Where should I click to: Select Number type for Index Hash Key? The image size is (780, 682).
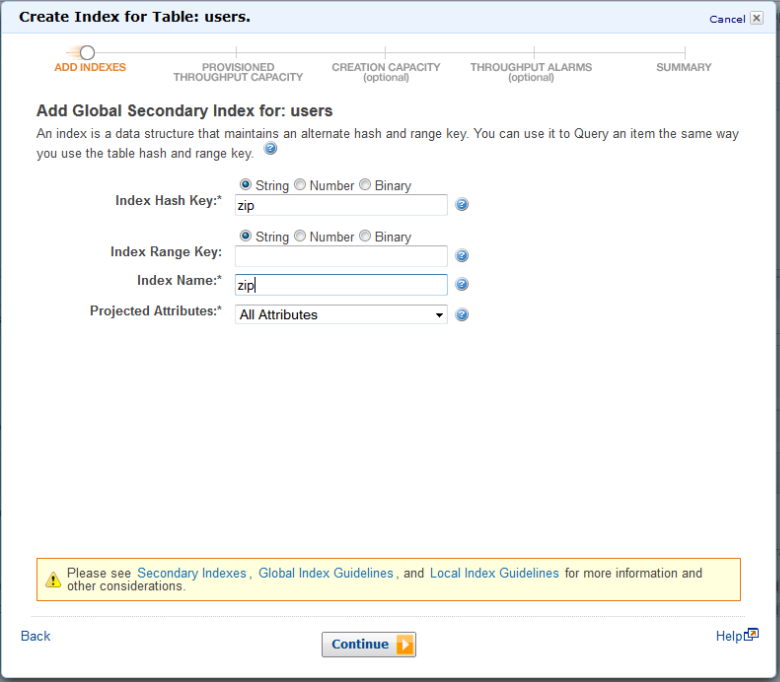(x=300, y=185)
